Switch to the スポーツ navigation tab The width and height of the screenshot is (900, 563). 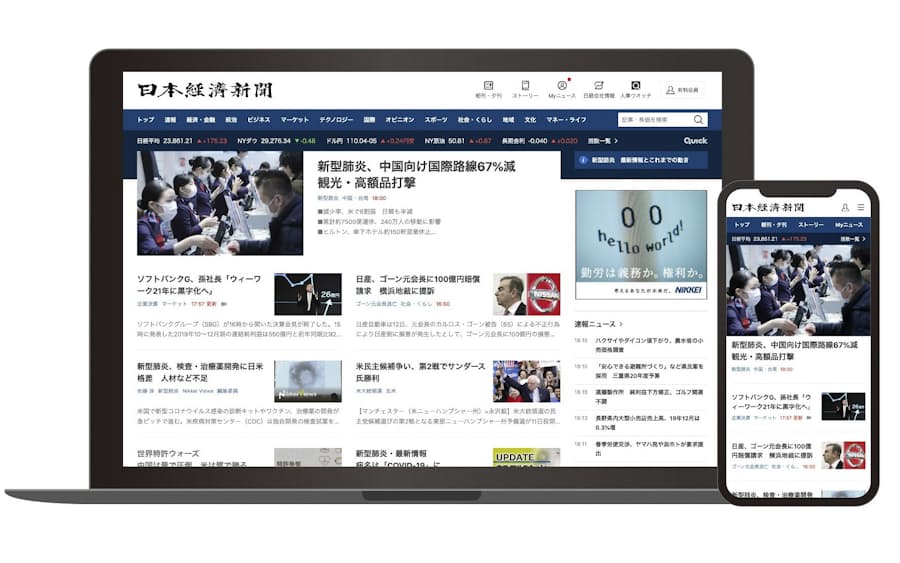point(436,119)
